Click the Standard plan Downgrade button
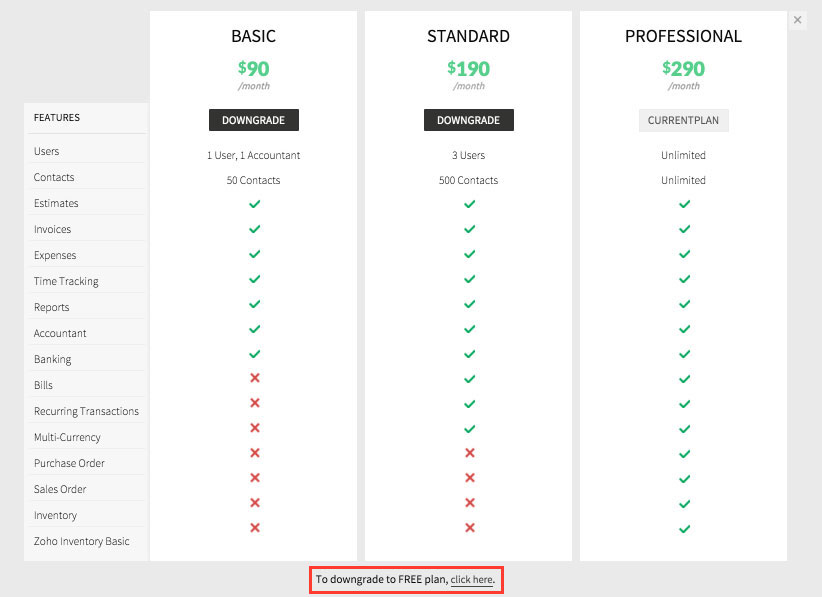822x597 pixels. point(469,120)
